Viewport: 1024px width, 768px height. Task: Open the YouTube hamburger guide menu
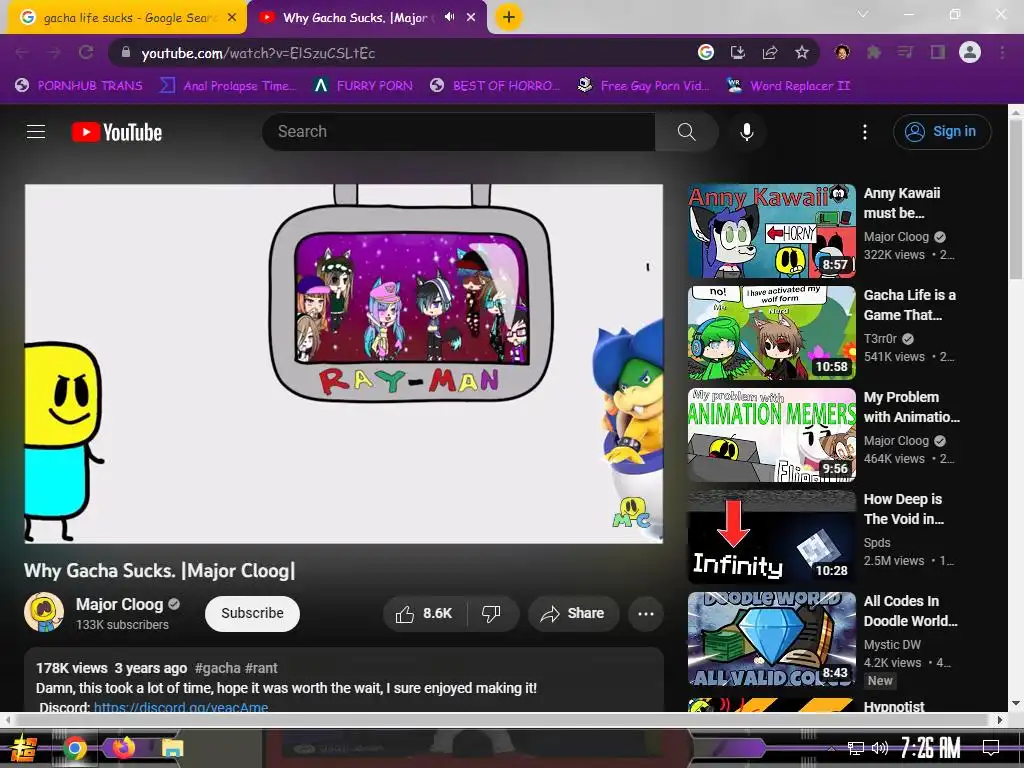click(x=36, y=132)
